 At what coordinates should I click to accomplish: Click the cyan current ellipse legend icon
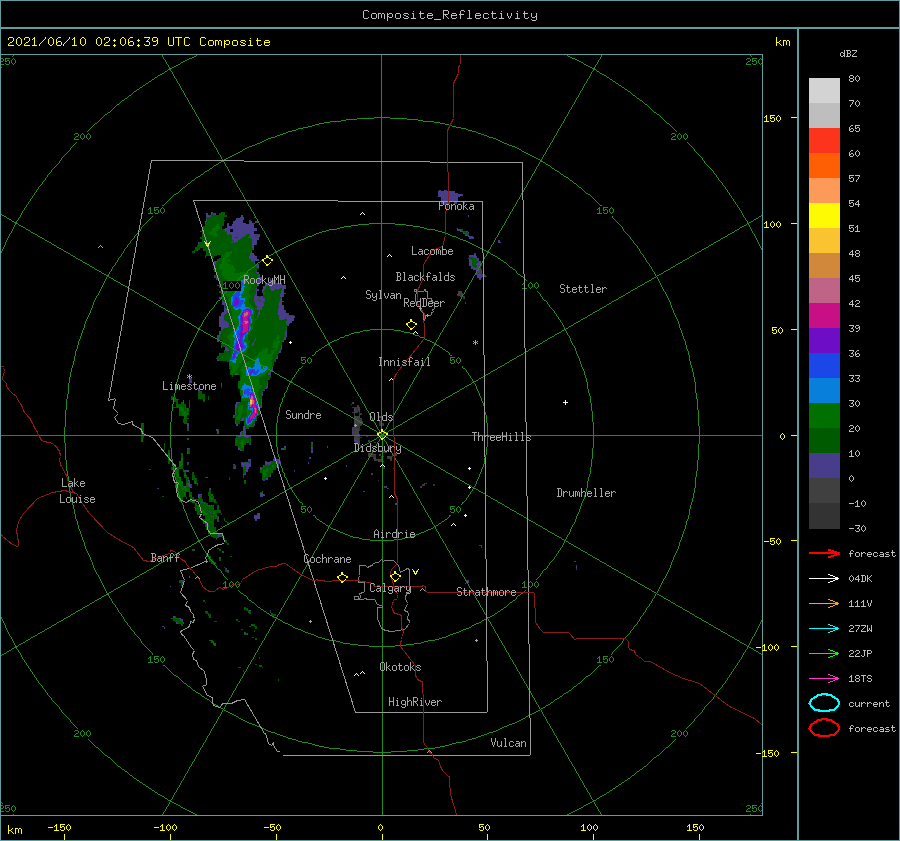(x=824, y=703)
